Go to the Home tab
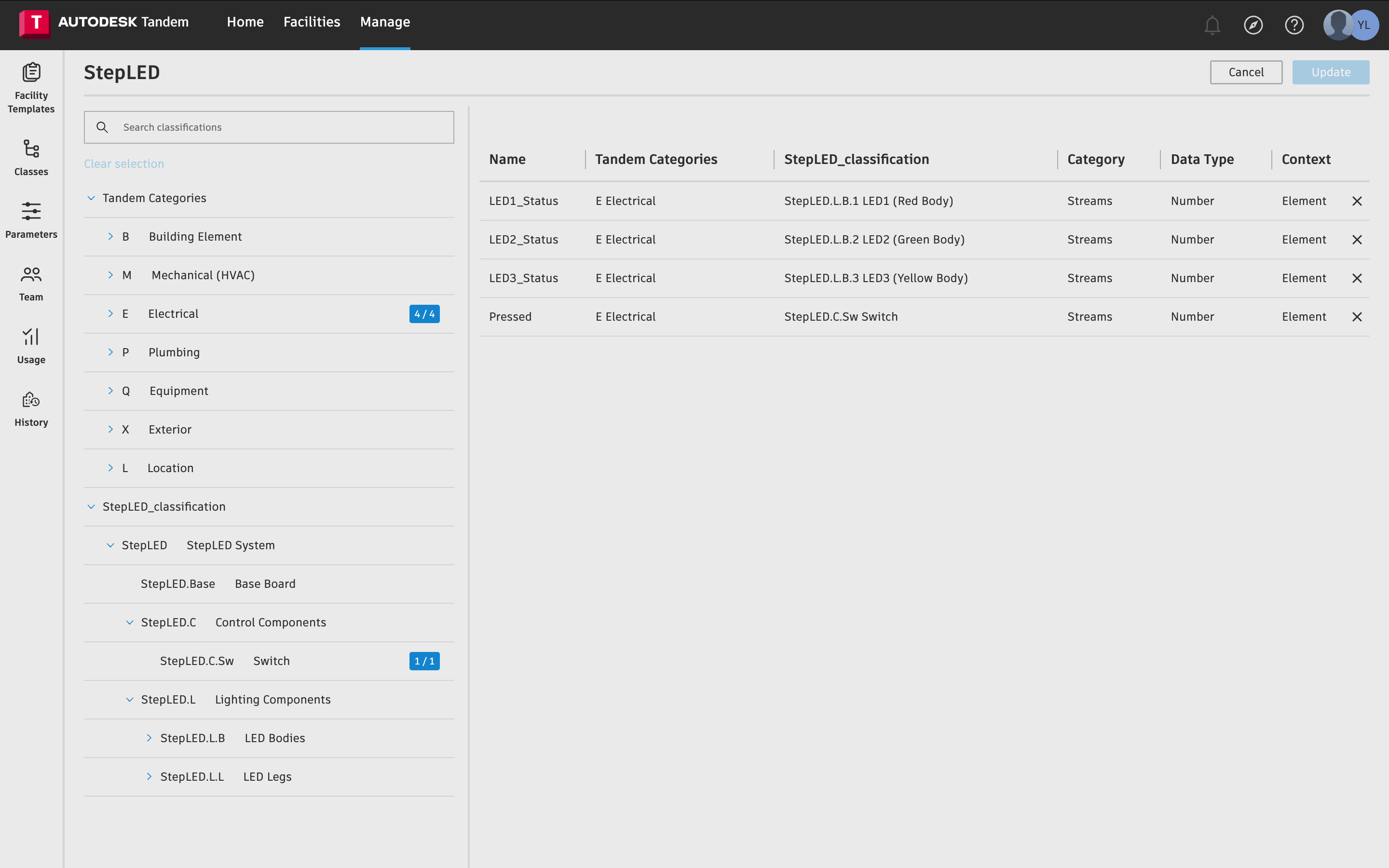Image resolution: width=1389 pixels, height=868 pixels. [x=245, y=22]
